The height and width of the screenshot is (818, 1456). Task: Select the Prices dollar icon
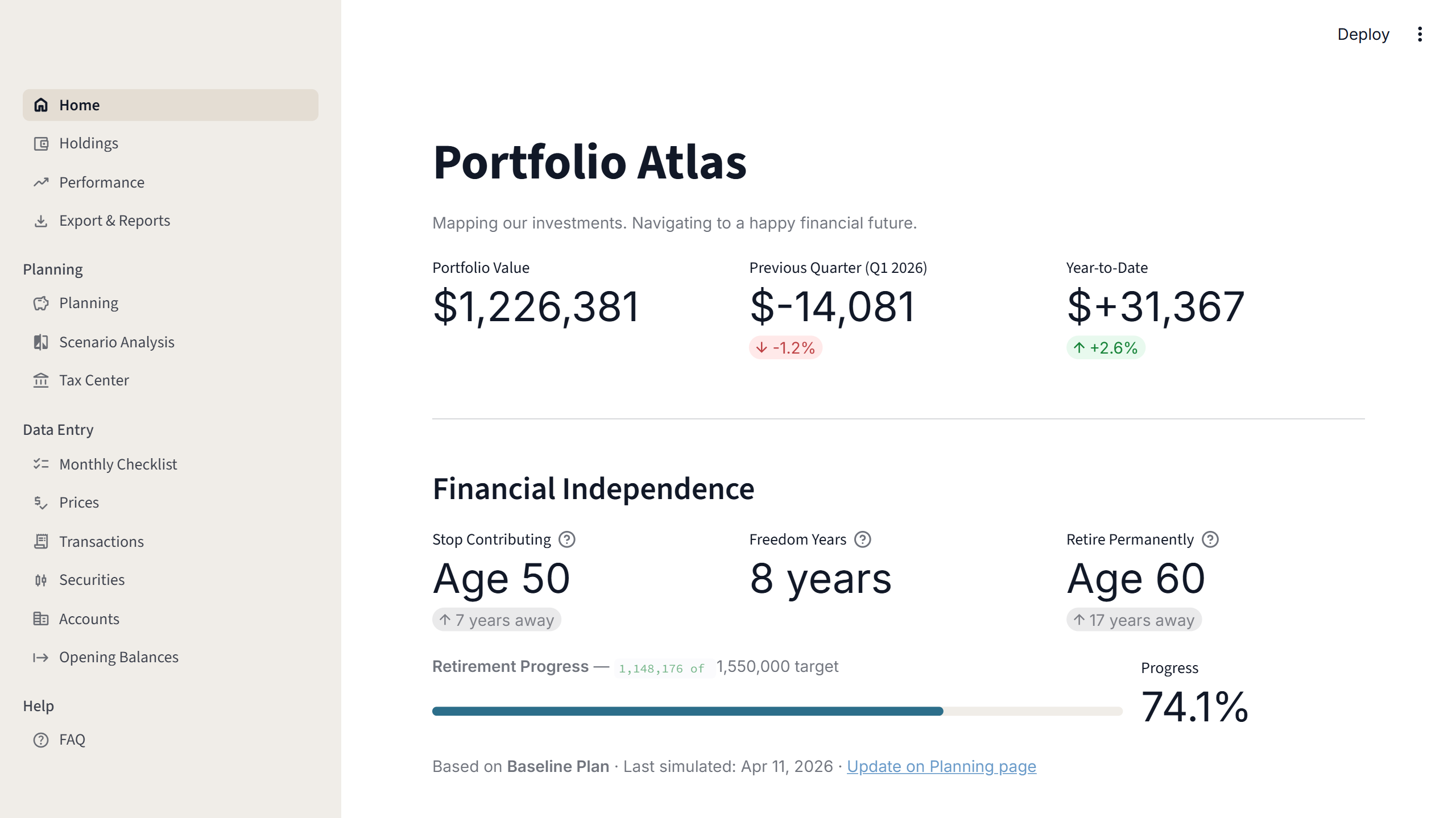click(x=40, y=503)
